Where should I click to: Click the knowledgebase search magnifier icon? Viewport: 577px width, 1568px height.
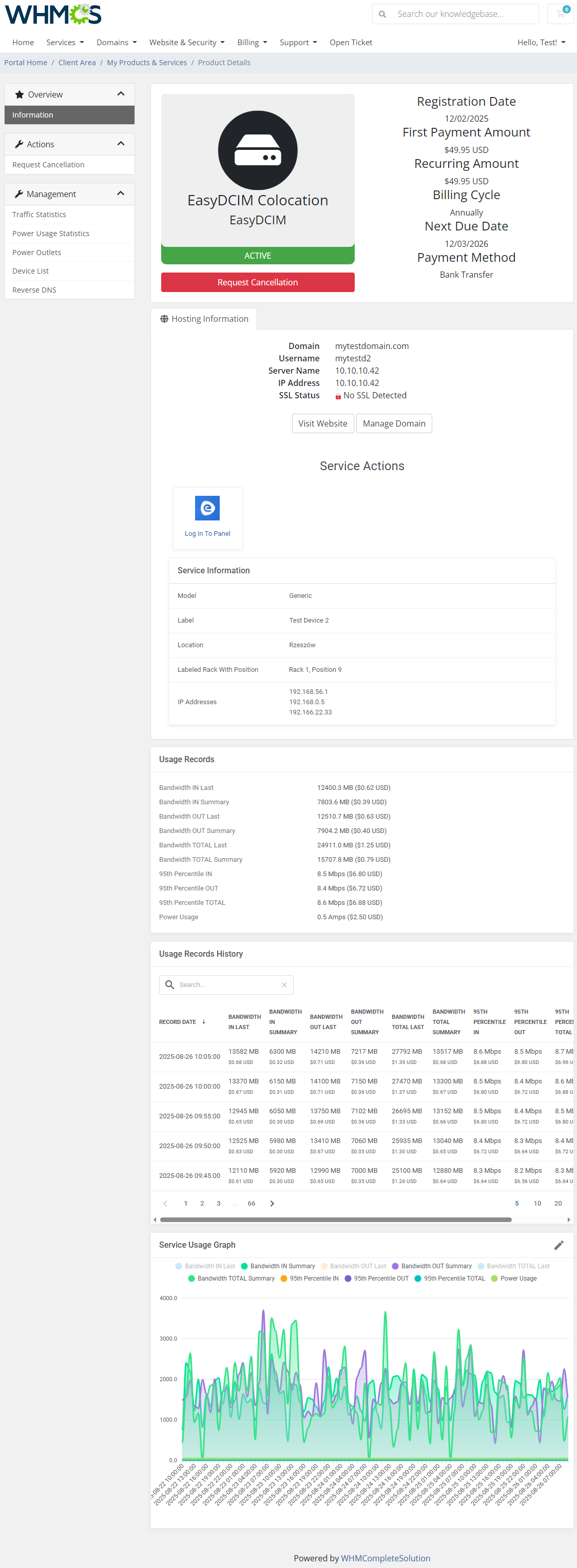point(382,14)
